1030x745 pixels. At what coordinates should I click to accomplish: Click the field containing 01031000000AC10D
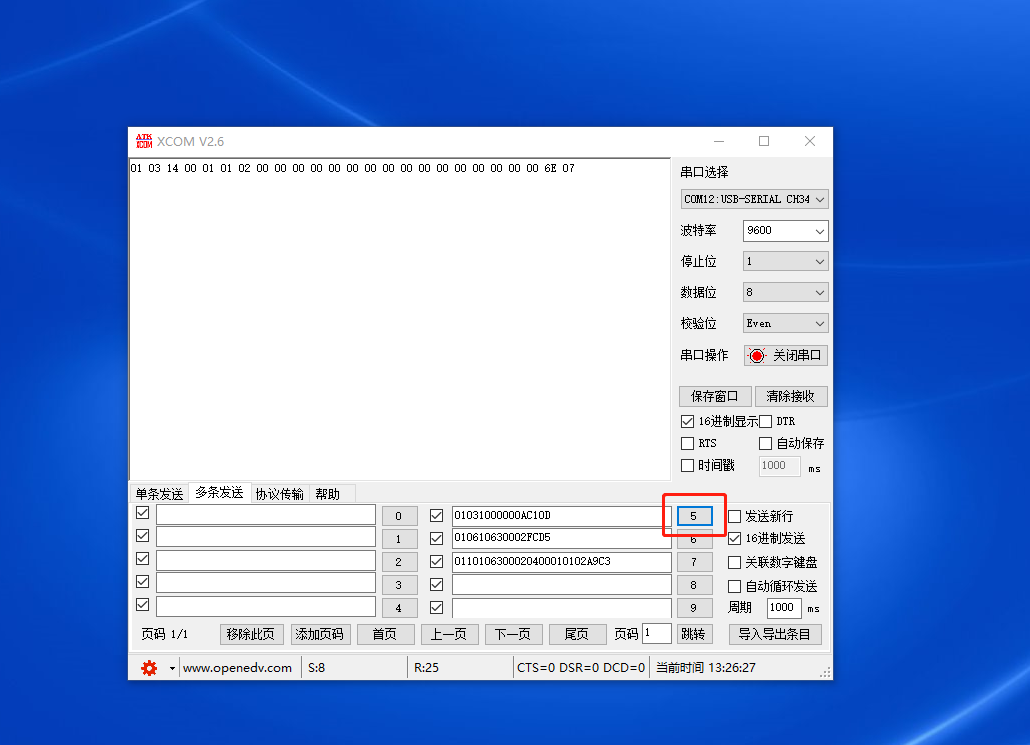coord(561,516)
